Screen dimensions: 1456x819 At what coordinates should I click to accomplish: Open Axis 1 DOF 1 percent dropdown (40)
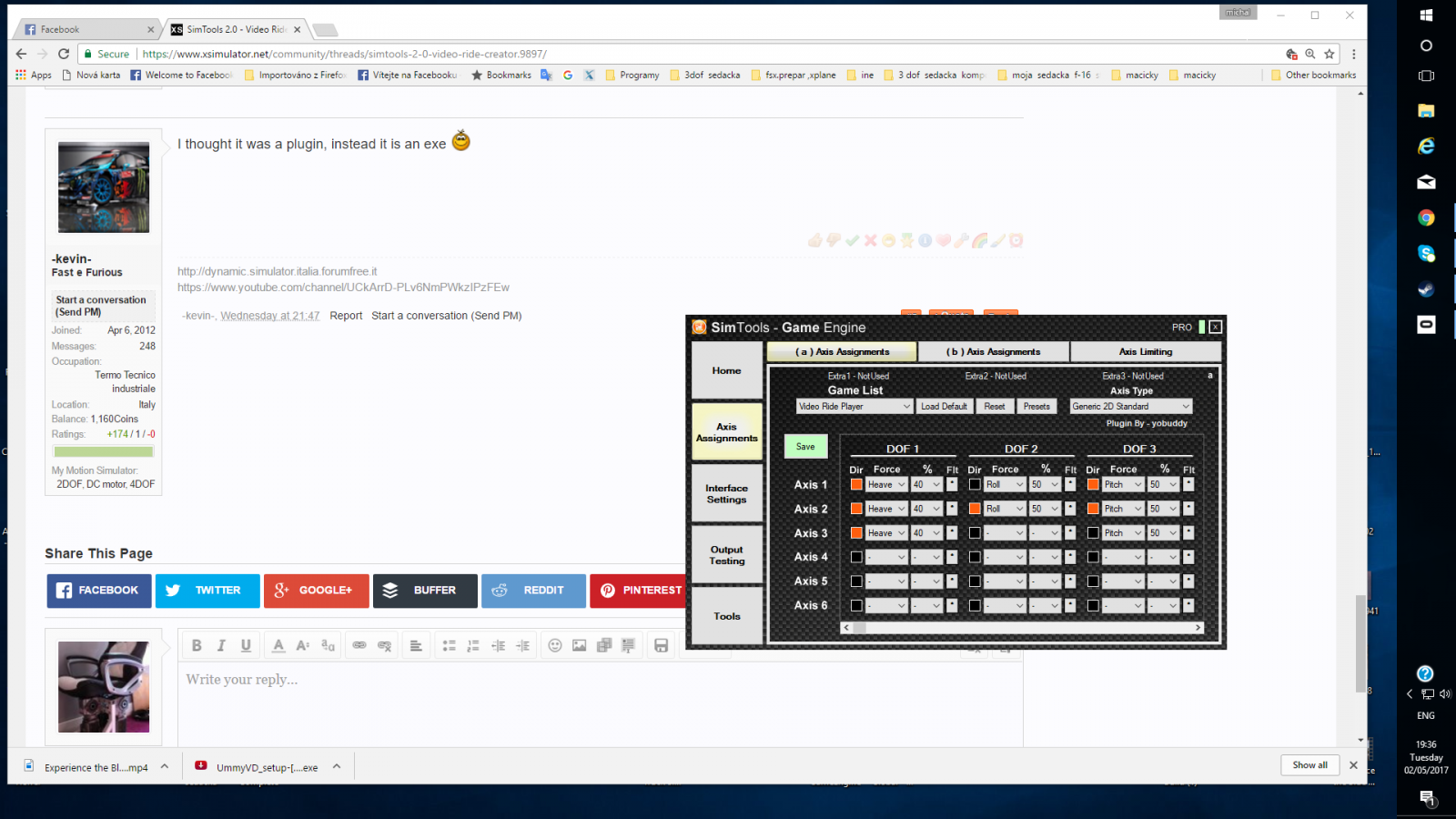point(927,484)
